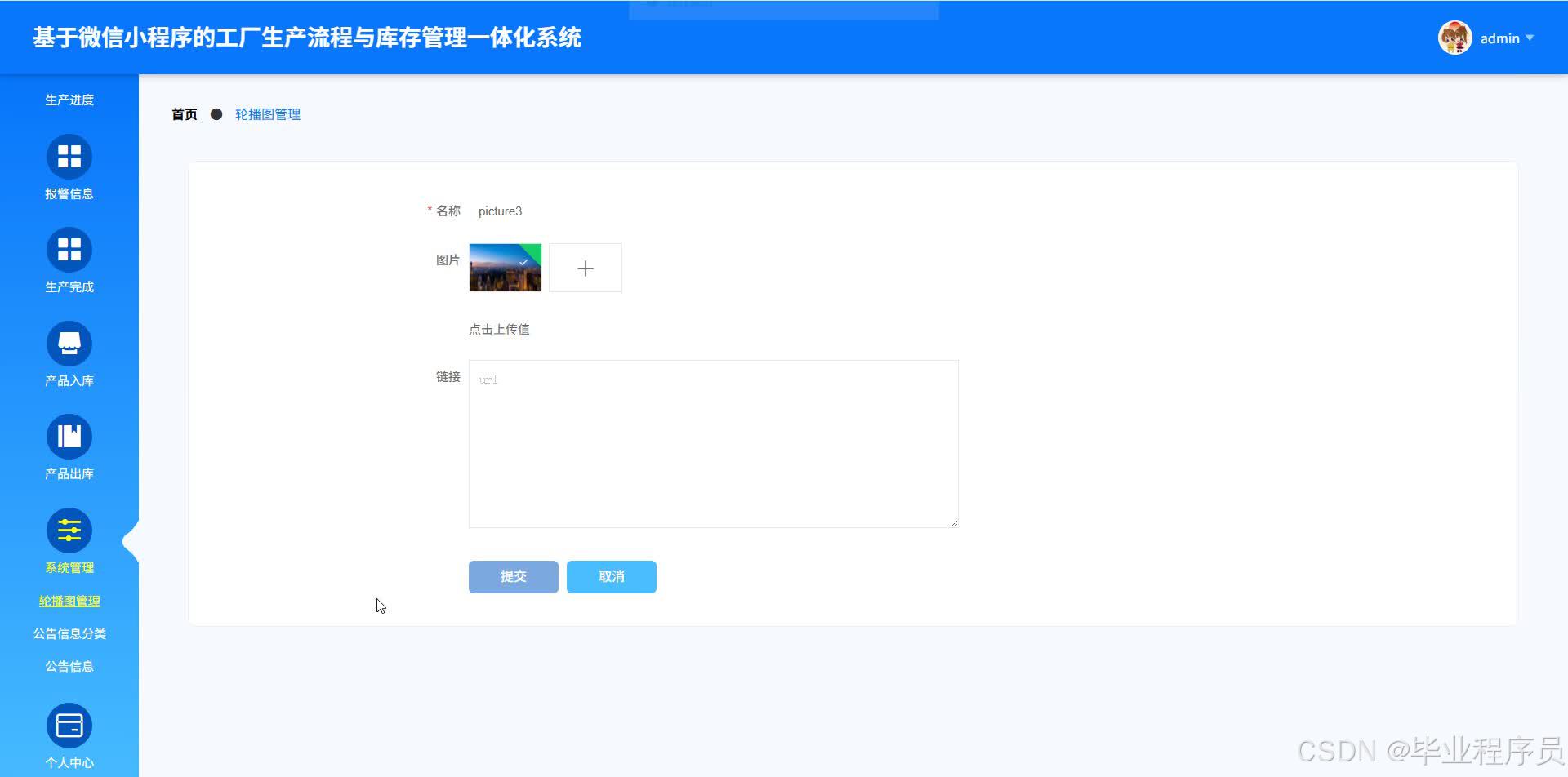This screenshot has height=777, width=1568.
Task: Click the 产品入库 store icon
Action: click(69, 344)
